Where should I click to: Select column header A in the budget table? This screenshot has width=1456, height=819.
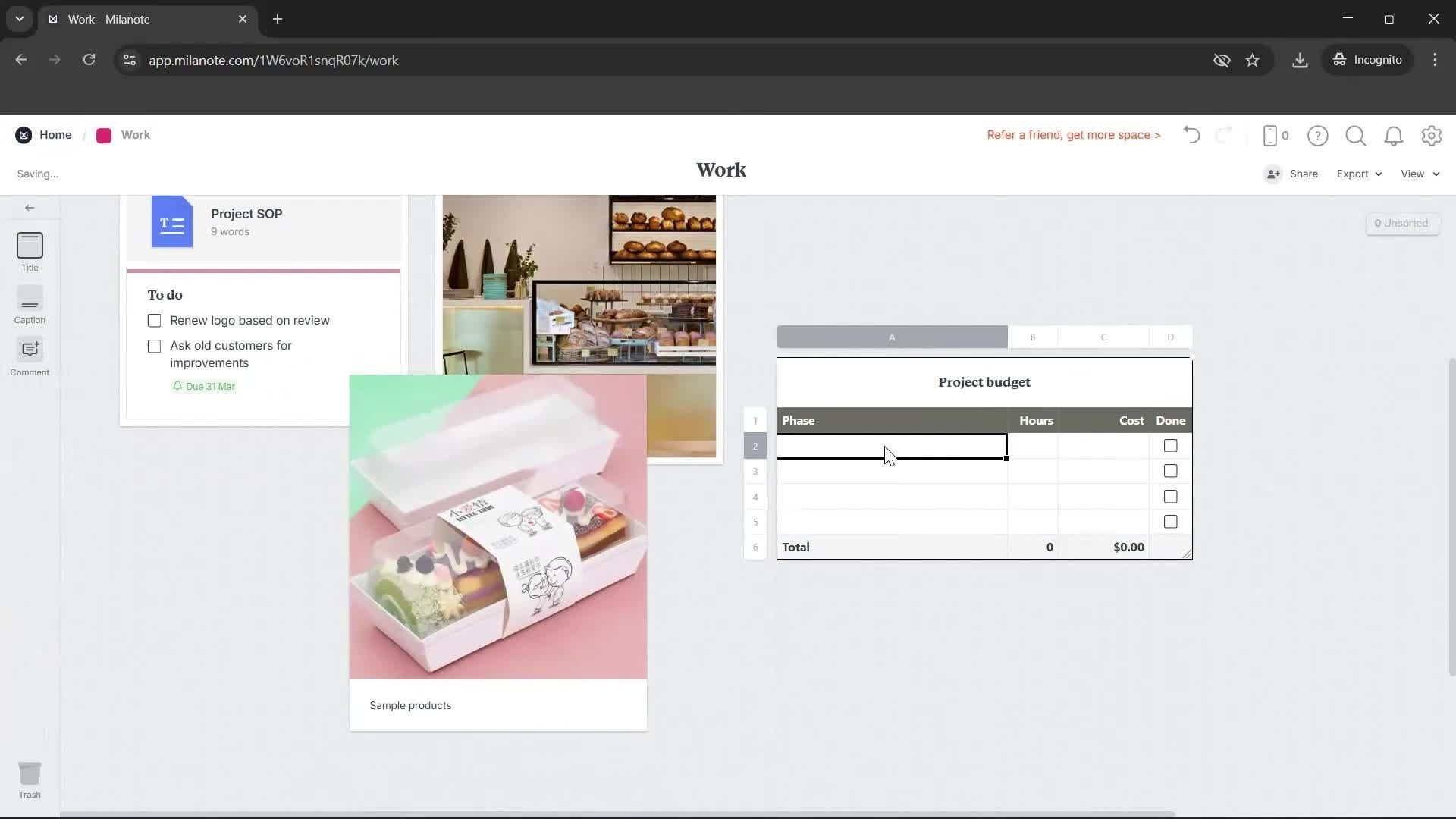(892, 337)
